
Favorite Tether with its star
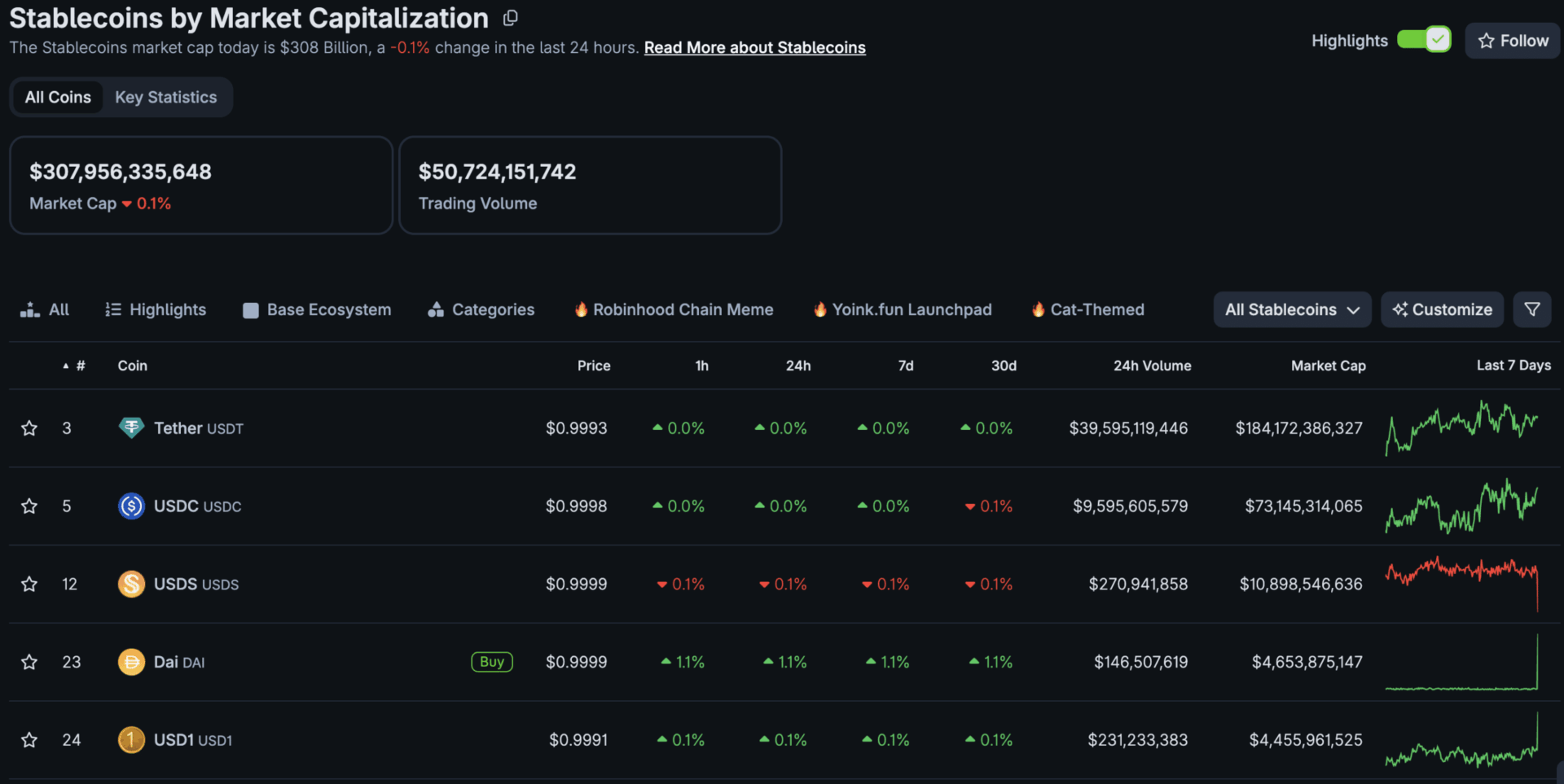click(29, 428)
